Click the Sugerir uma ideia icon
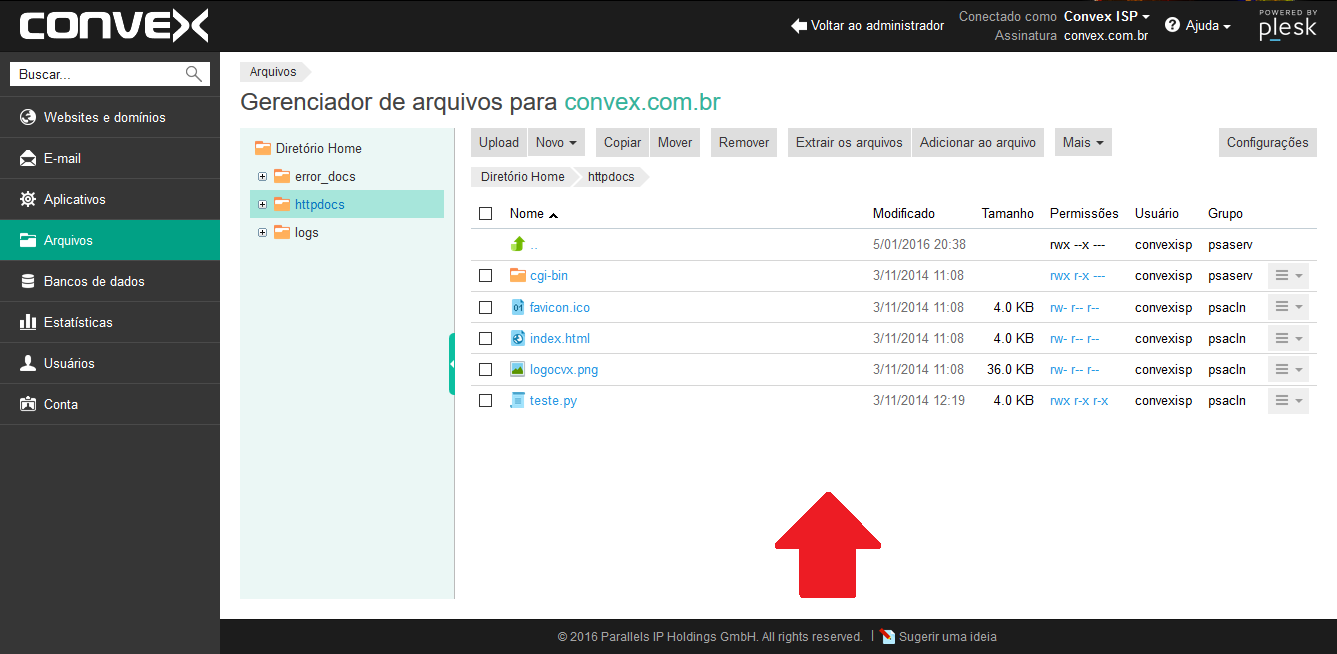The height and width of the screenshot is (654, 1337). tap(888, 636)
